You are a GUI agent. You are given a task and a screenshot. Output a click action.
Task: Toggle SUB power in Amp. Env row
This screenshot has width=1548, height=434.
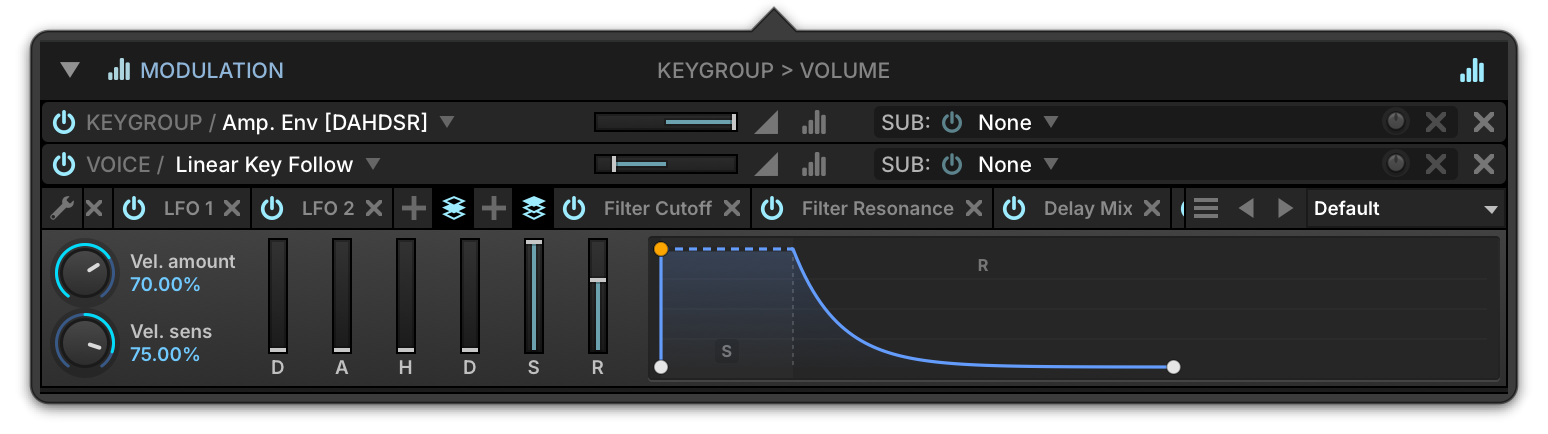(x=952, y=122)
